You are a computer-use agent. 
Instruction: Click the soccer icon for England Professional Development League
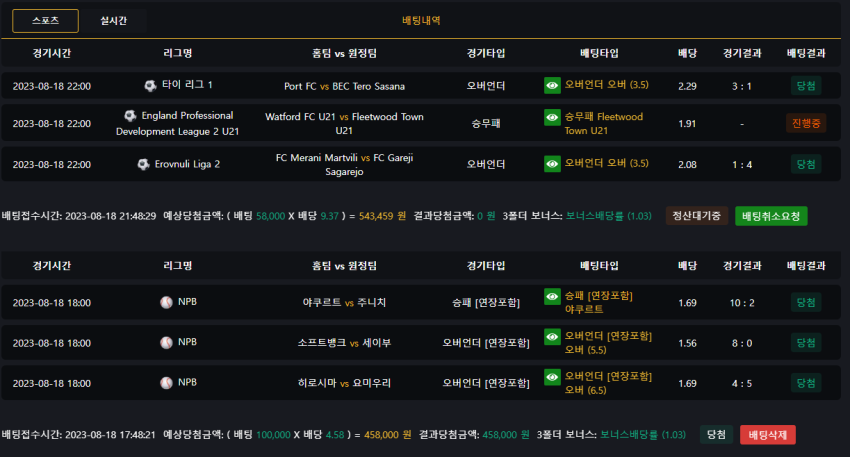[x=130, y=115]
